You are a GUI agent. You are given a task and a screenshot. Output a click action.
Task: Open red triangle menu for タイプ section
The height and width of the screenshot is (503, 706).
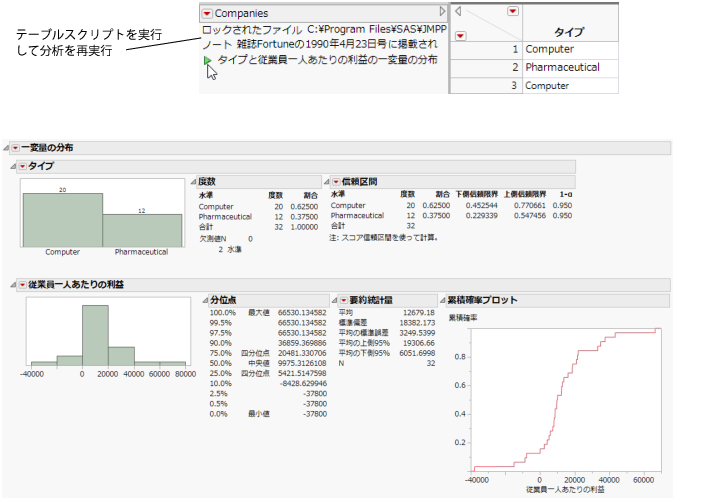pyautogui.click(x=22, y=165)
